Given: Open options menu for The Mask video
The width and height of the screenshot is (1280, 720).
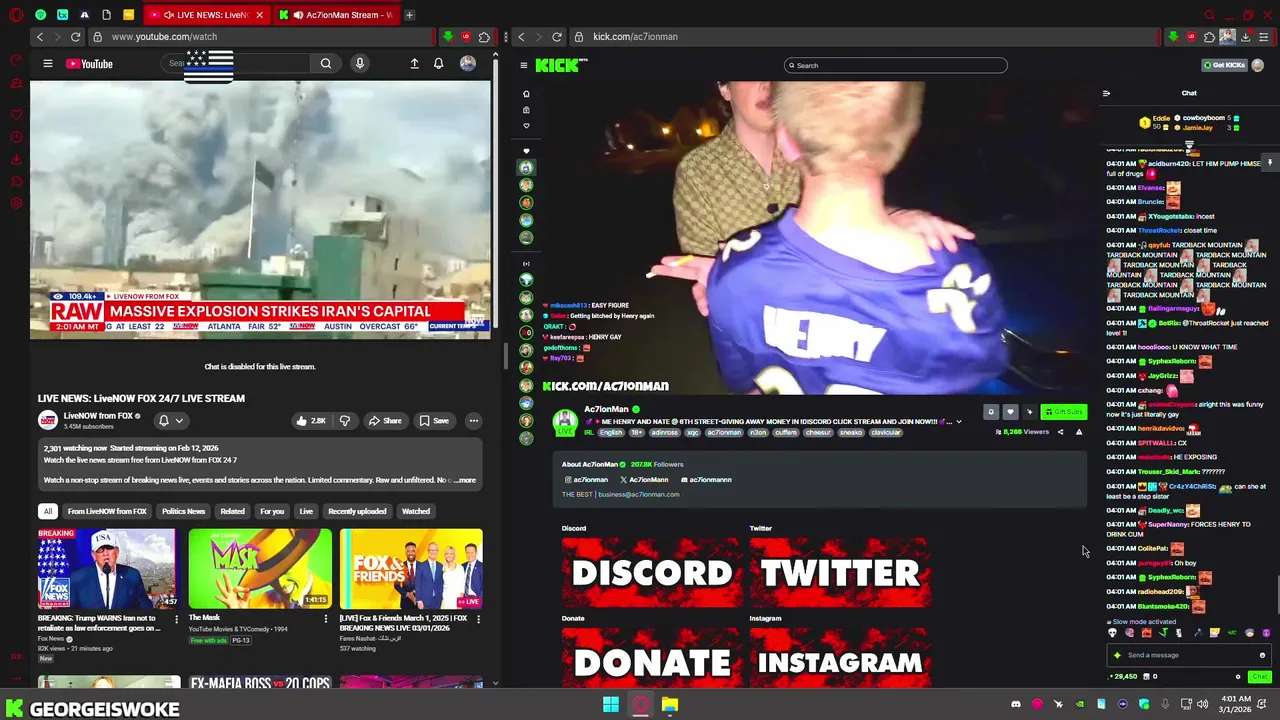Looking at the screenshot, I should point(326,619).
